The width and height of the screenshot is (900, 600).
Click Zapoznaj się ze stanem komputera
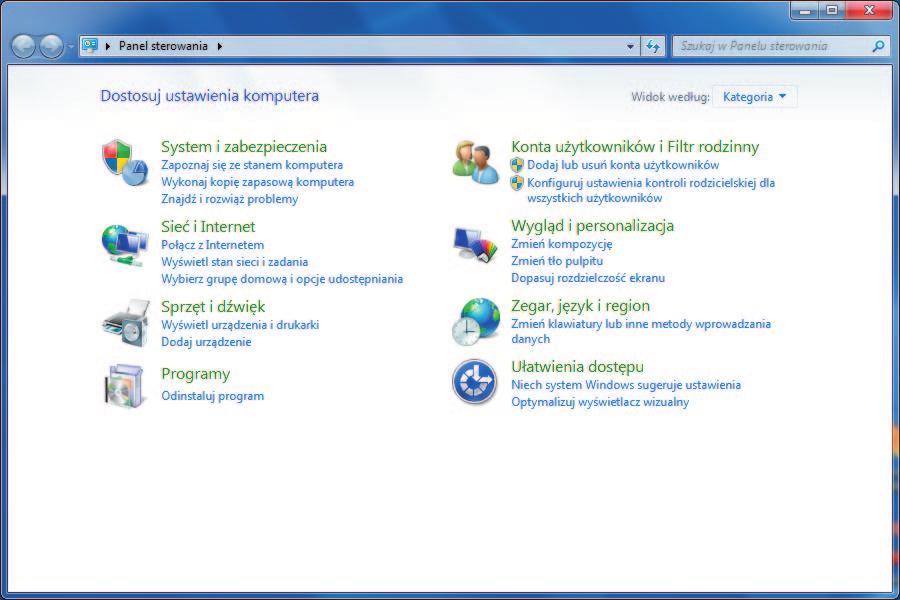[252, 165]
